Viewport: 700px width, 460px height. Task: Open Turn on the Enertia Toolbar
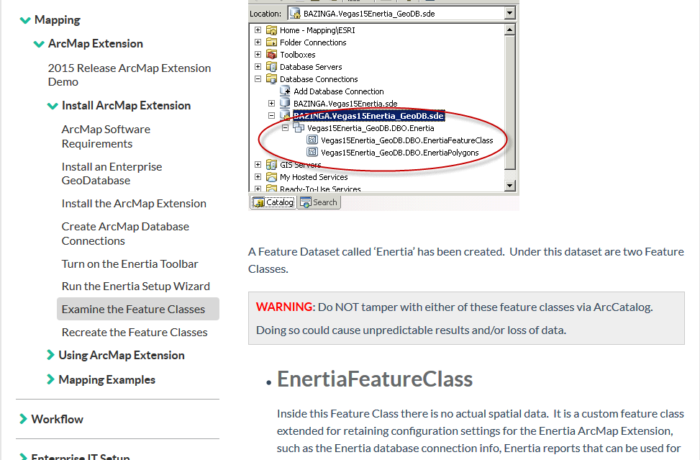129,264
